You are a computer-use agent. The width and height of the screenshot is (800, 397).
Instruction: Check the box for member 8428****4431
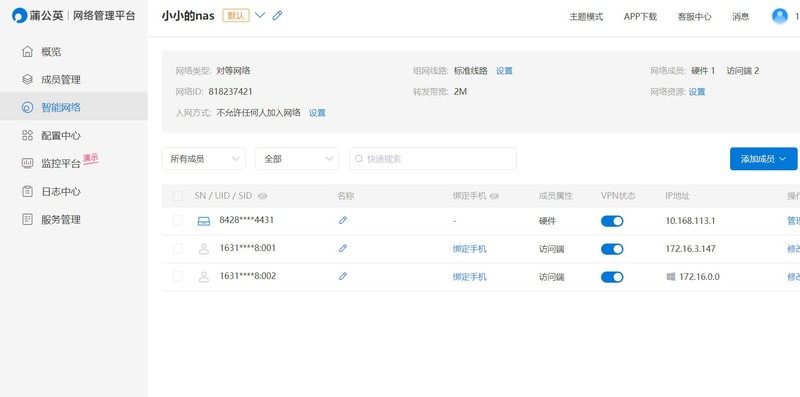point(178,220)
